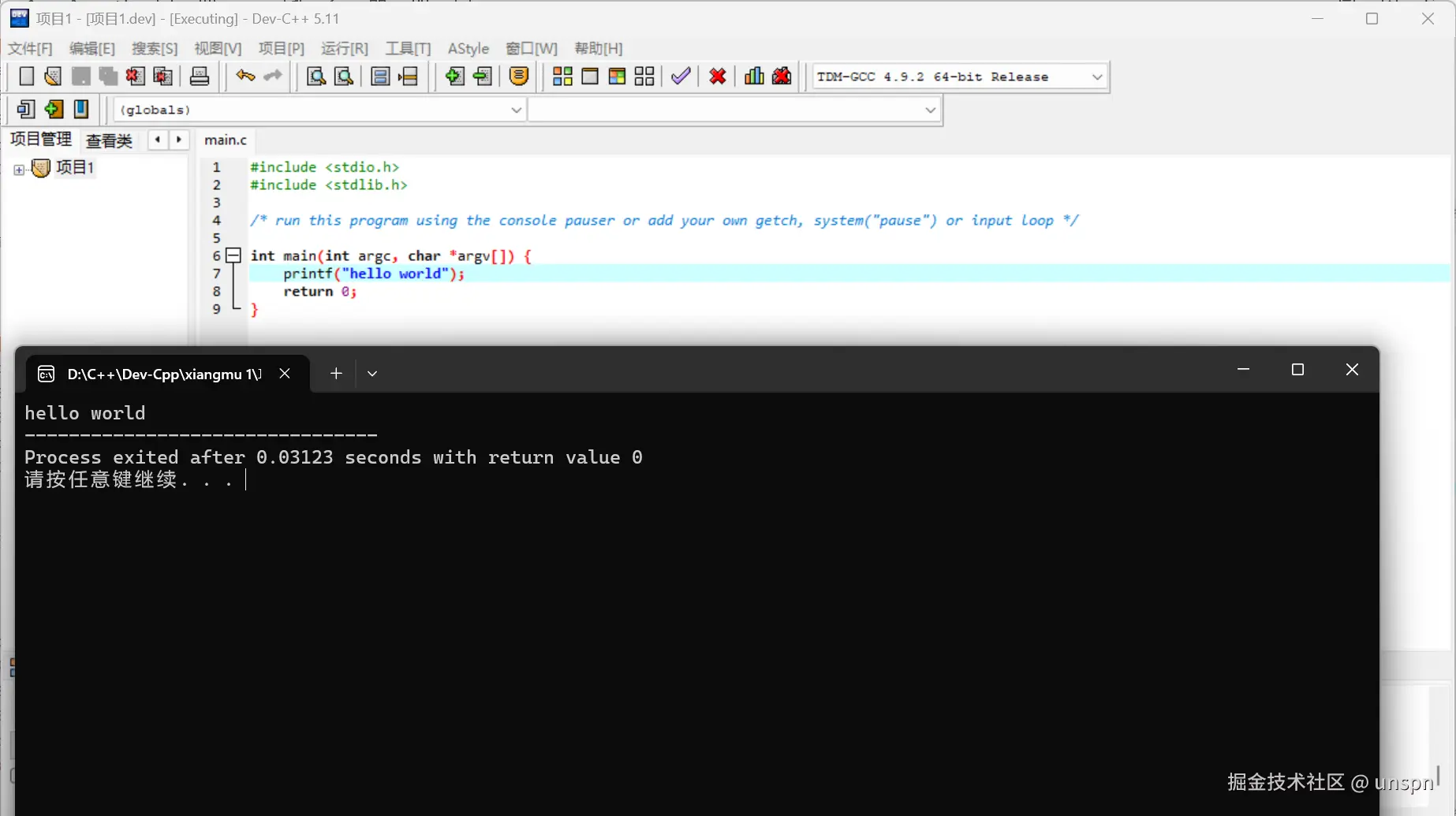Click the Save file toolbar icon

pyautogui.click(x=80, y=76)
